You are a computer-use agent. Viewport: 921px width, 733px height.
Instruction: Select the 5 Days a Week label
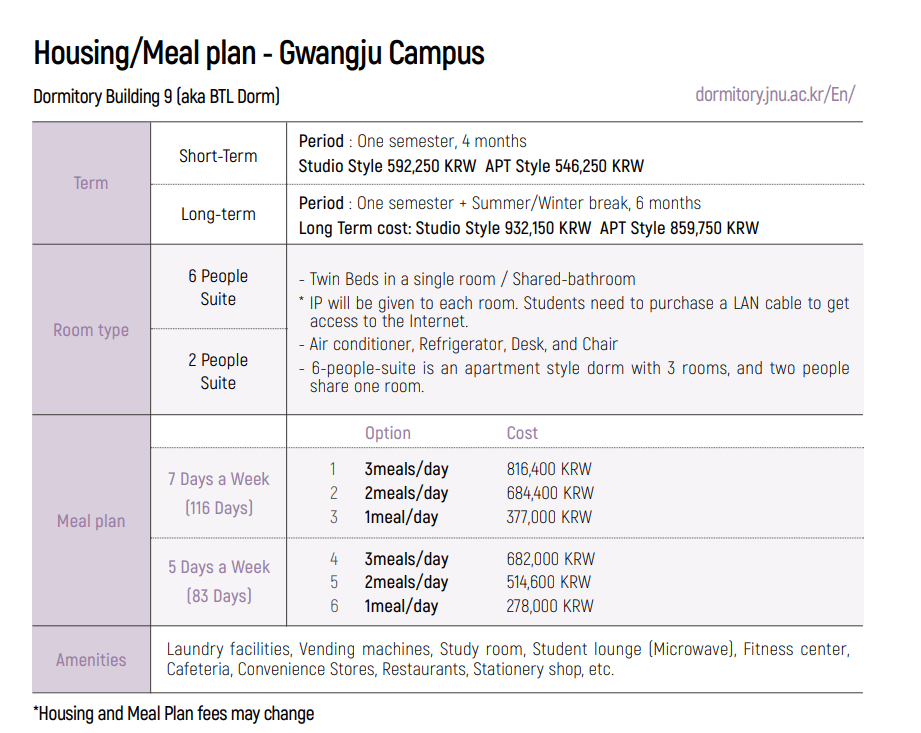(x=218, y=567)
